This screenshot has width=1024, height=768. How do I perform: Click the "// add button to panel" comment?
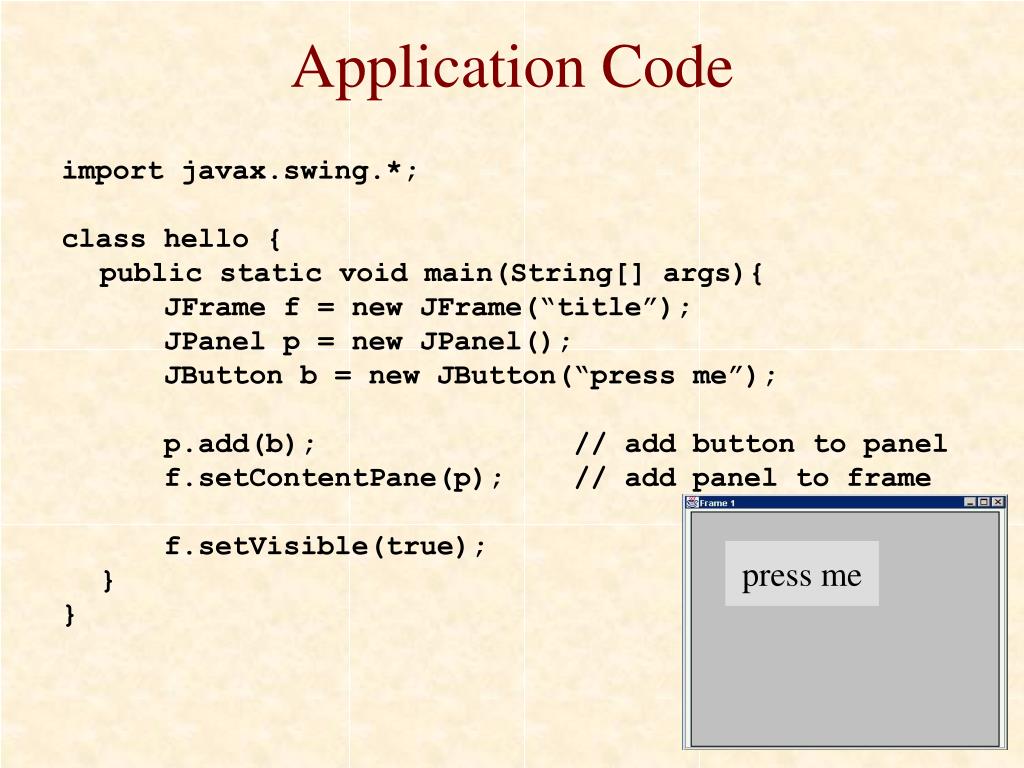[761, 444]
